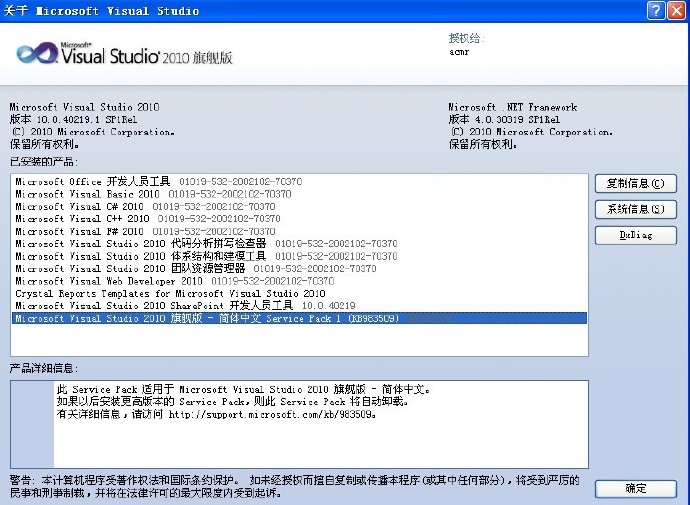Select Visual Studio 2010 代码分析拼写检查器 row
Image resolution: width=690 pixels, height=505 pixels.
pyautogui.click(x=299, y=244)
